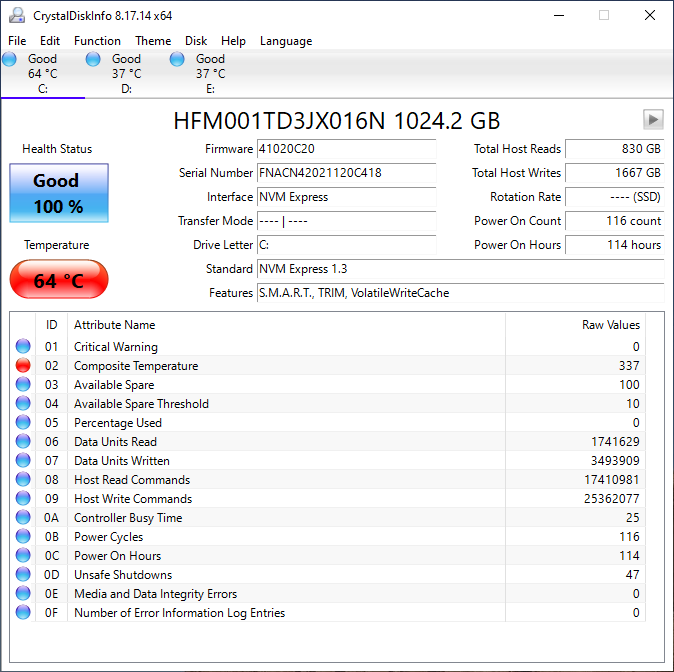The width and height of the screenshot is (674, 672).
Task: Select raw value 337
Action: point(629,365)
